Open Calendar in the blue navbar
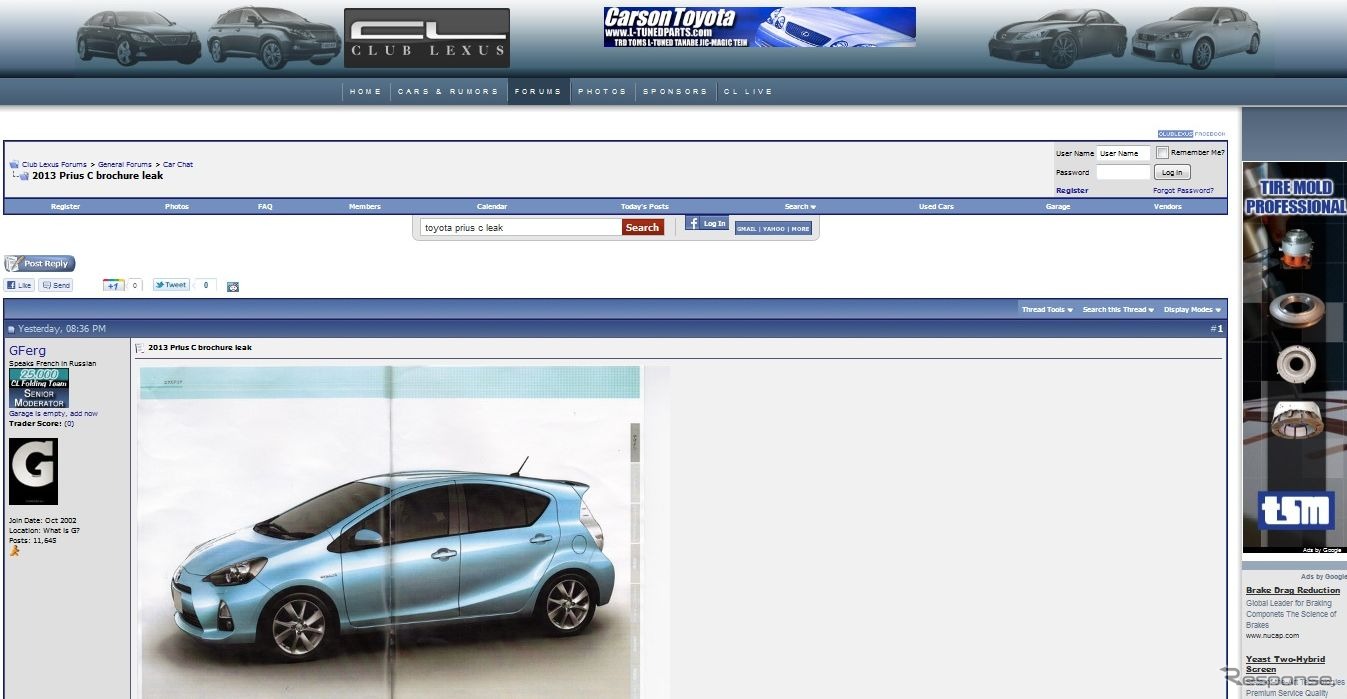Viewport: 1347px width, 699px height. [492, 206]
